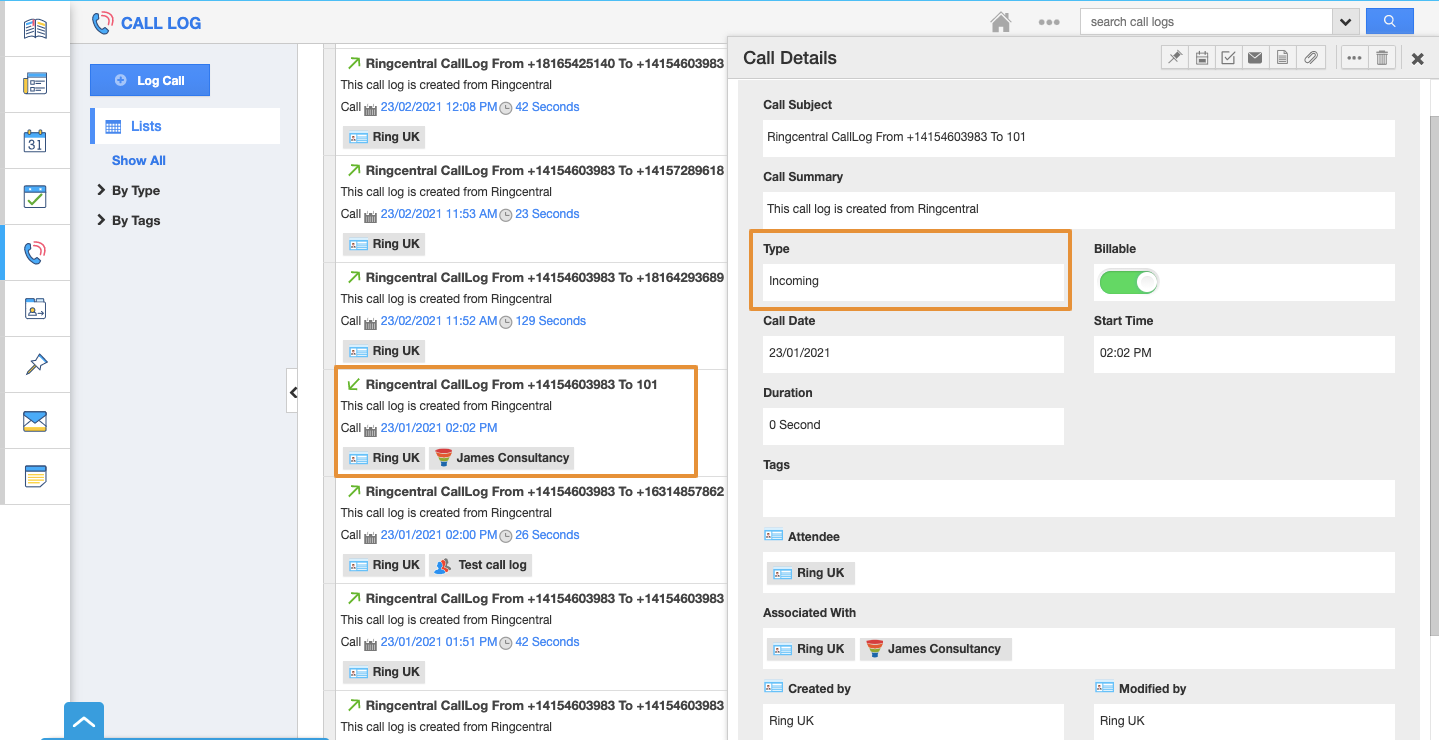Expand the By Tags filter

[135, 221]
